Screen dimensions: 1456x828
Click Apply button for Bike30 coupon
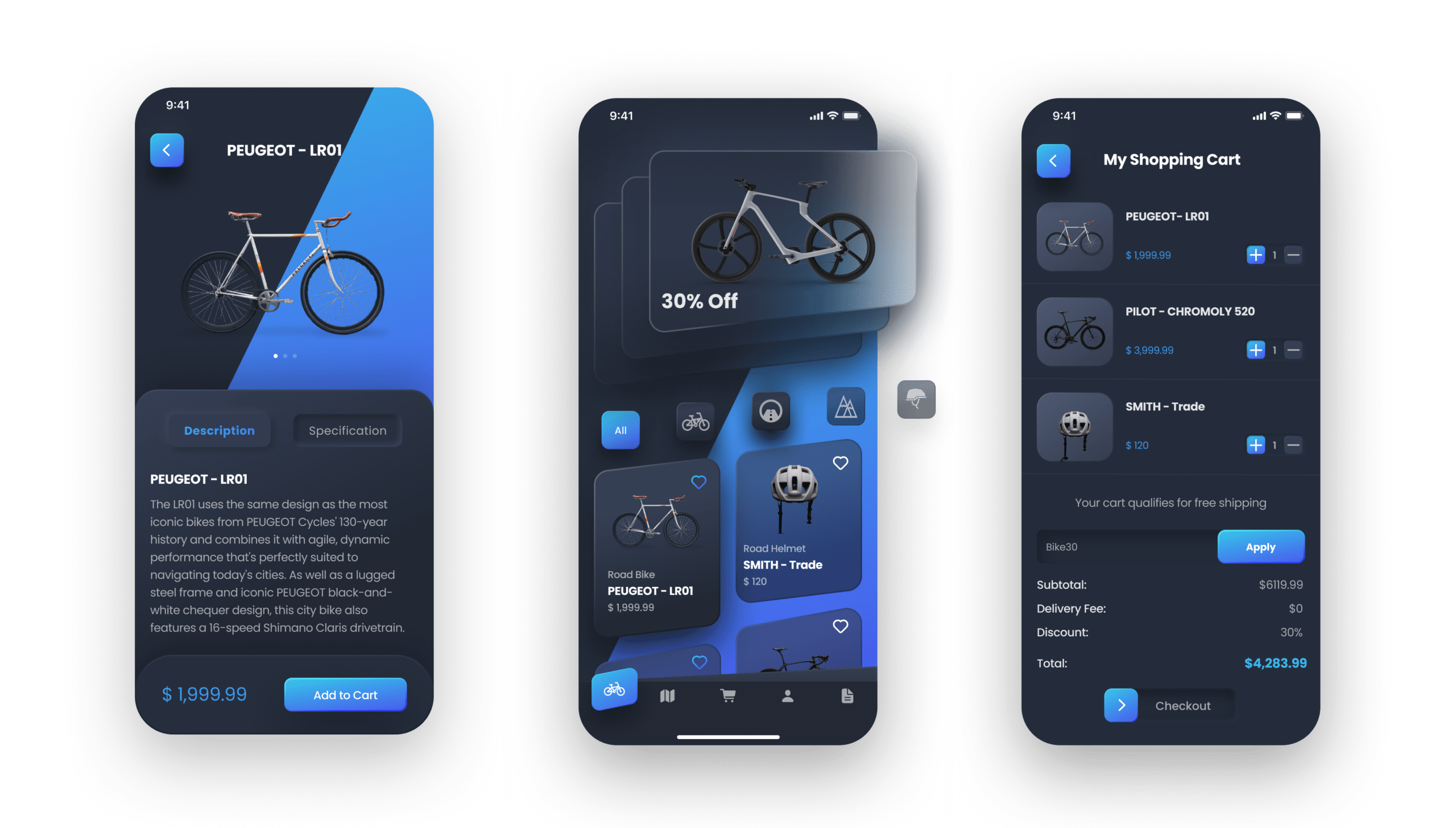[1259, 547]
